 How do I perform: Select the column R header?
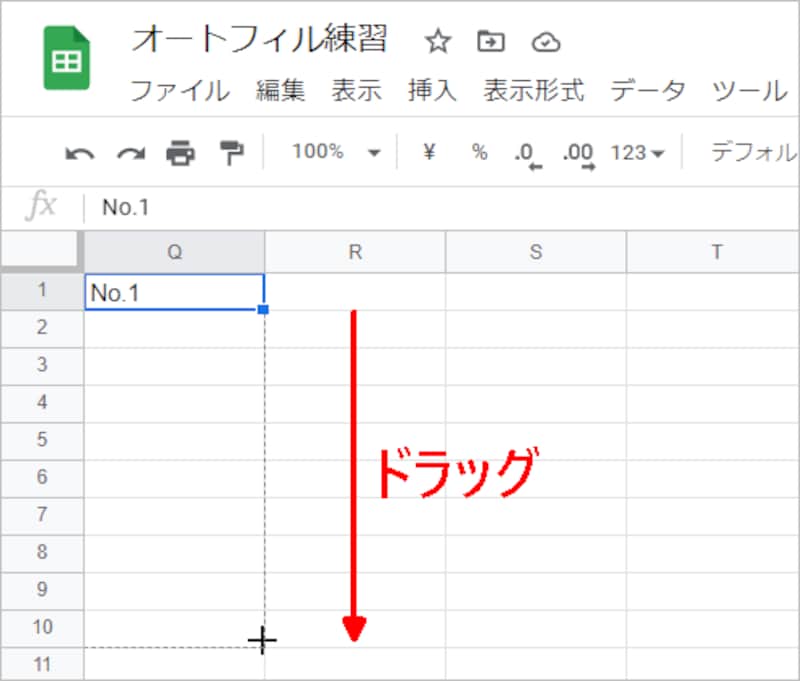(x=355, y=252)
